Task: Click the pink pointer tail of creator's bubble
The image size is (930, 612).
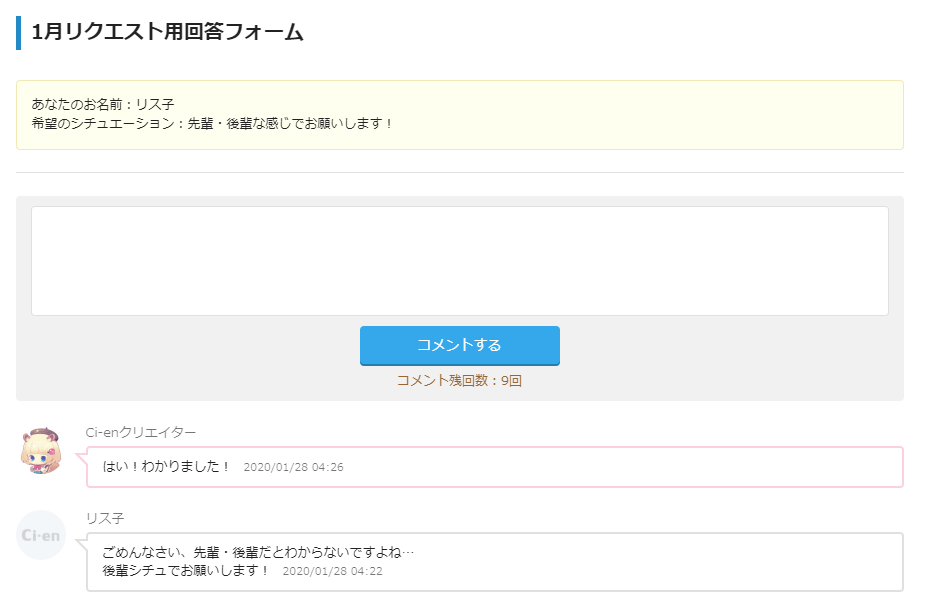Action: 81,459
